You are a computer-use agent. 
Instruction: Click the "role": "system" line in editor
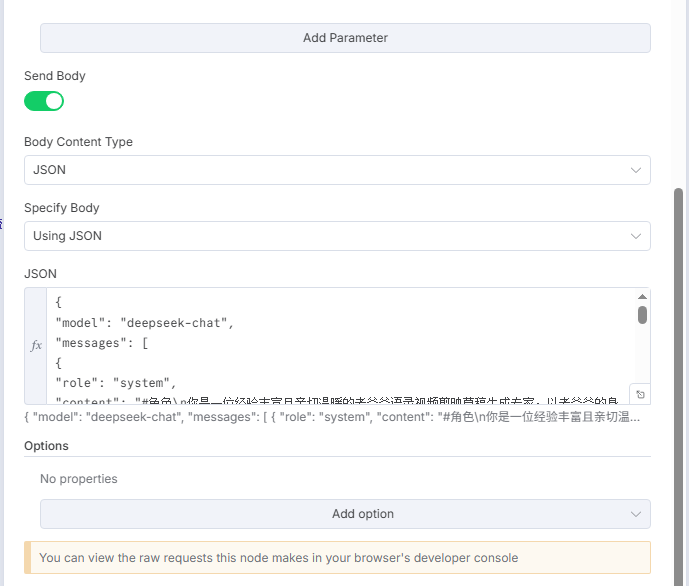pos(116,382)
